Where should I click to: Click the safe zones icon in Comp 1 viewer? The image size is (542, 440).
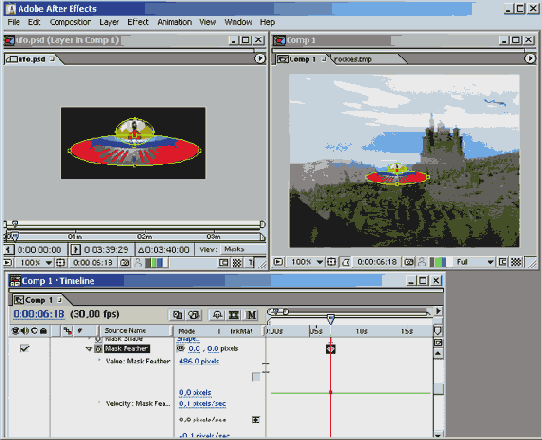(331, 262)
